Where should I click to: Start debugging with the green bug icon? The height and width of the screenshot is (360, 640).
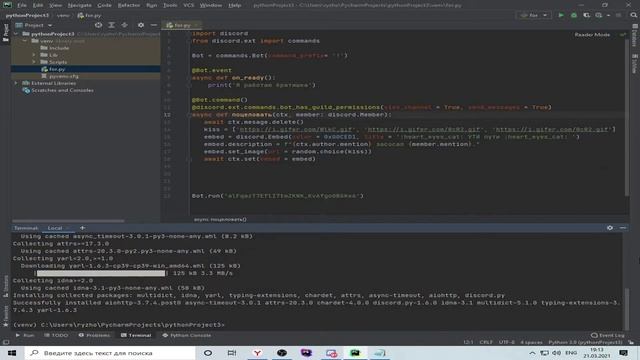pos(574,15)
